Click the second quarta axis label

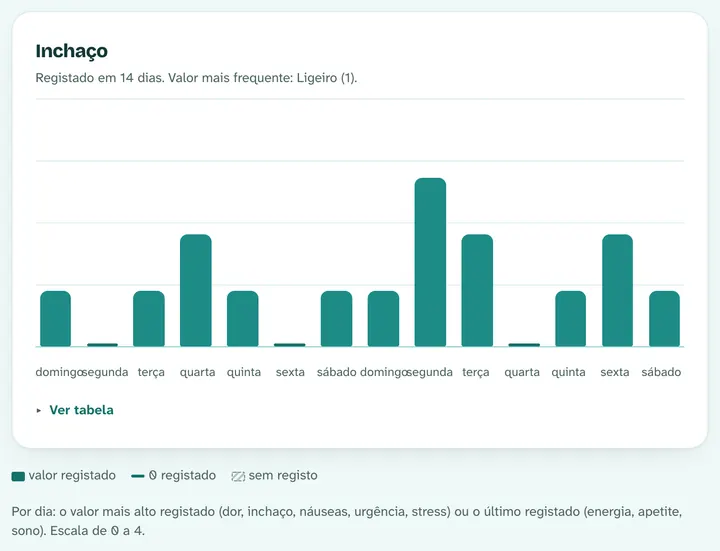pyautogui.click(x=522, y=372)
